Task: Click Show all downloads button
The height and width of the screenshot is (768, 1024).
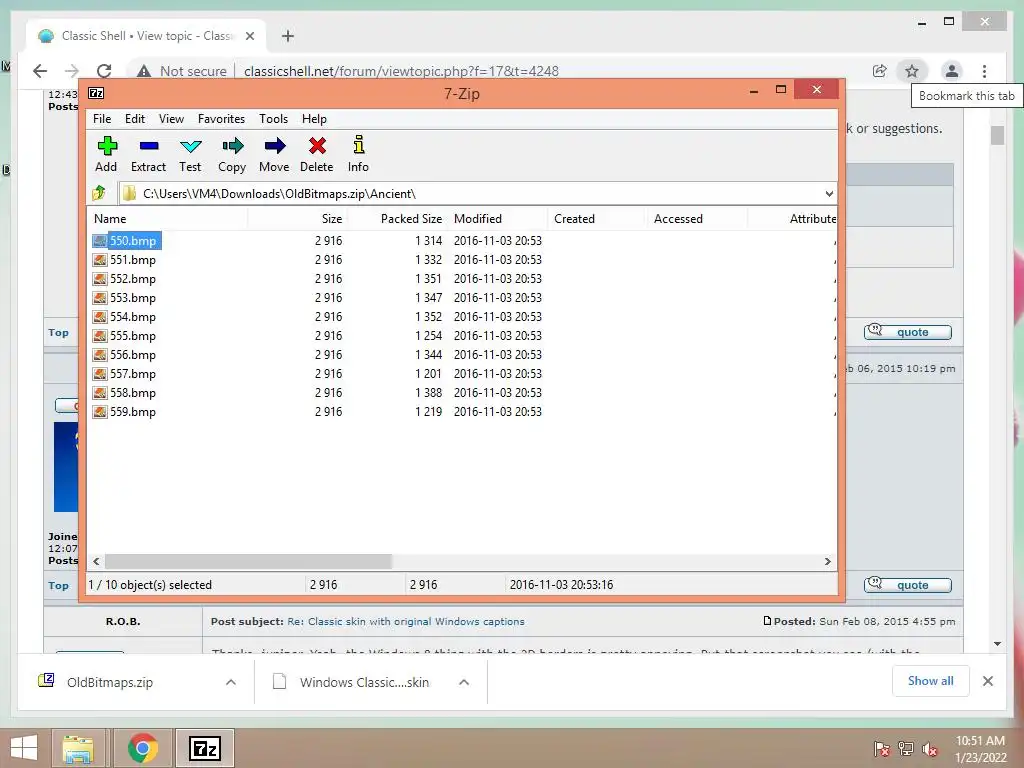Action: point(931,681)
